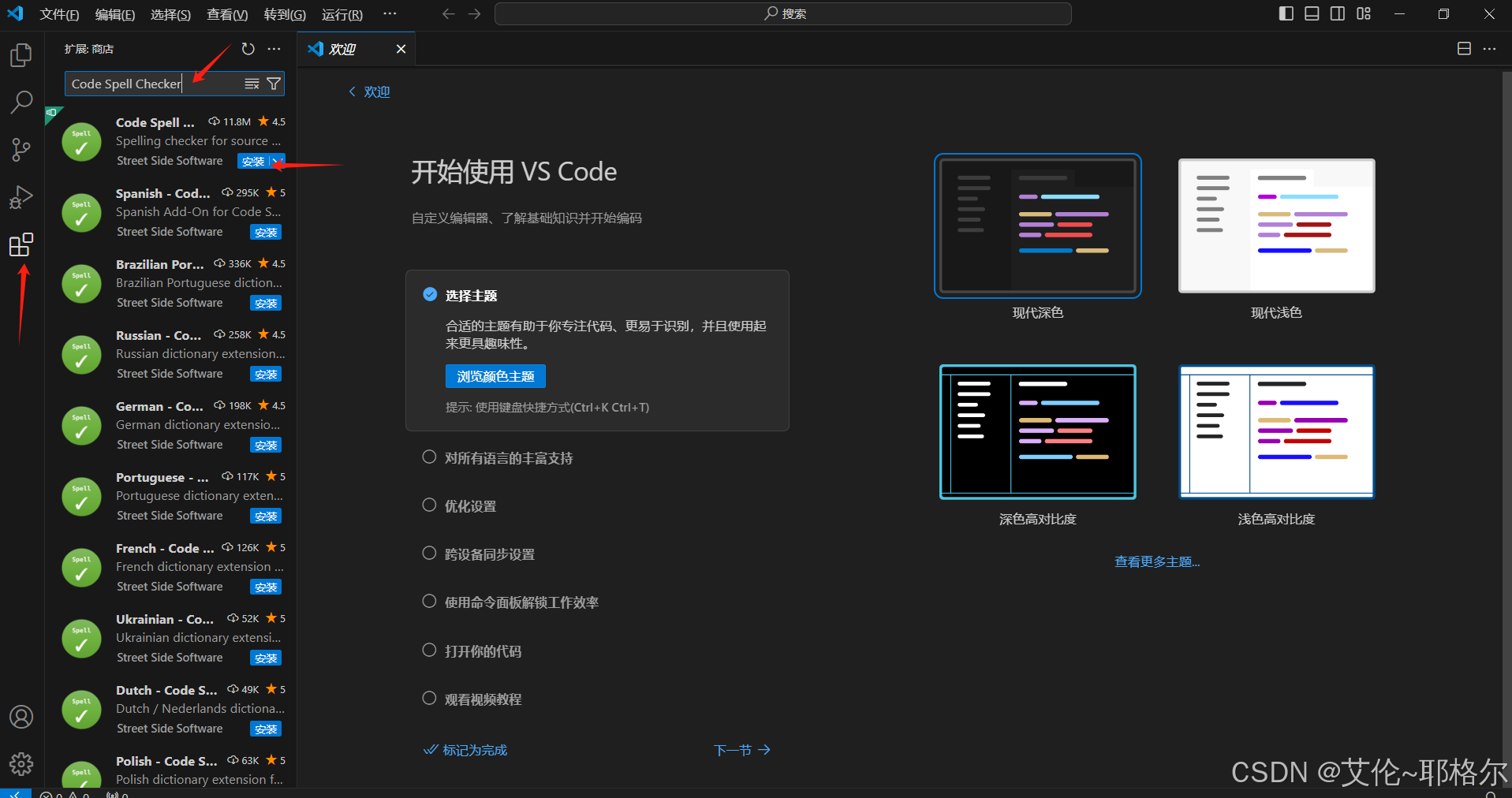Install the German dictionary extension
The height and width of the screenshot is (798, 1512).
(266, 445)
